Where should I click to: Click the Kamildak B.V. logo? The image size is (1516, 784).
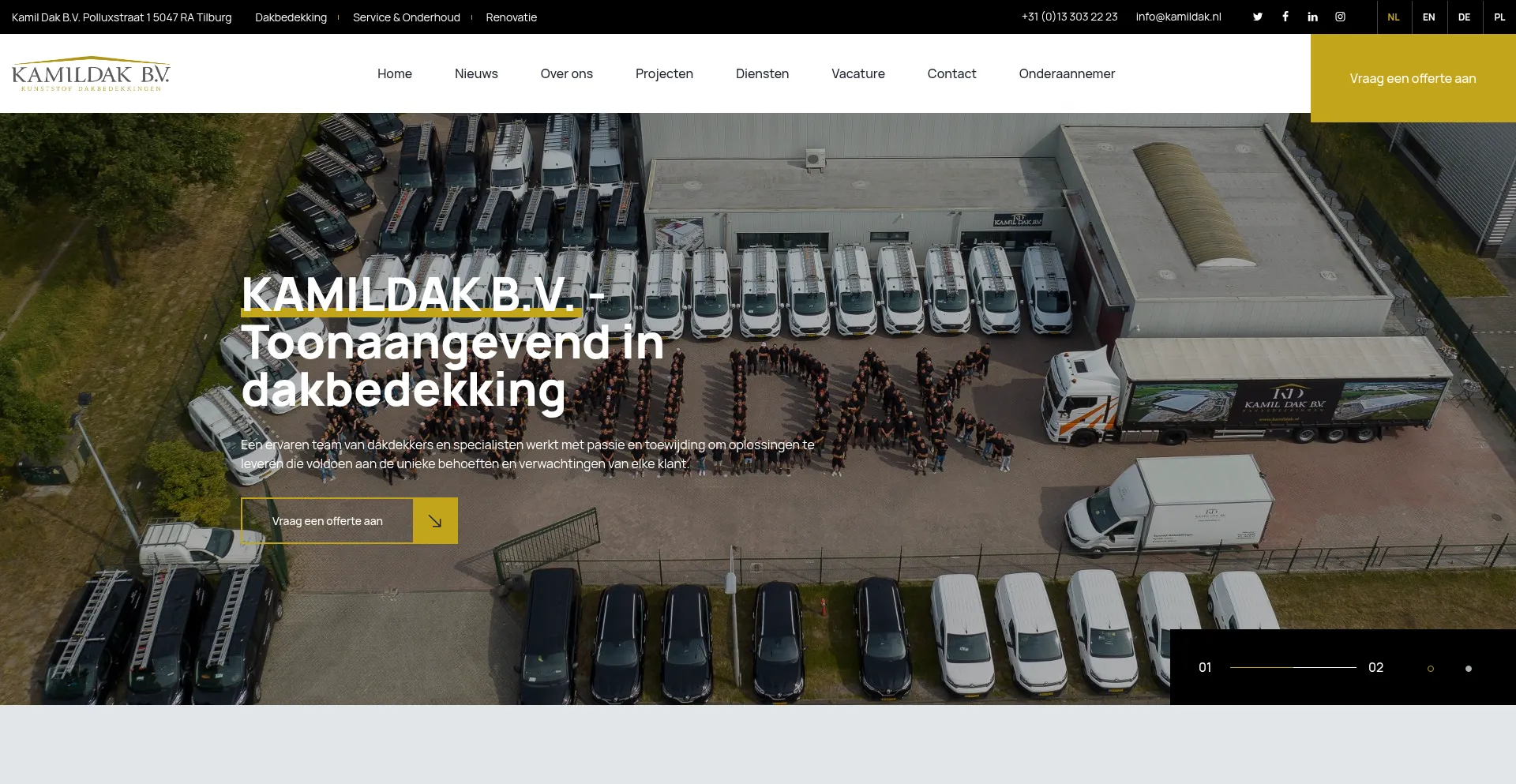click(91, 73)
